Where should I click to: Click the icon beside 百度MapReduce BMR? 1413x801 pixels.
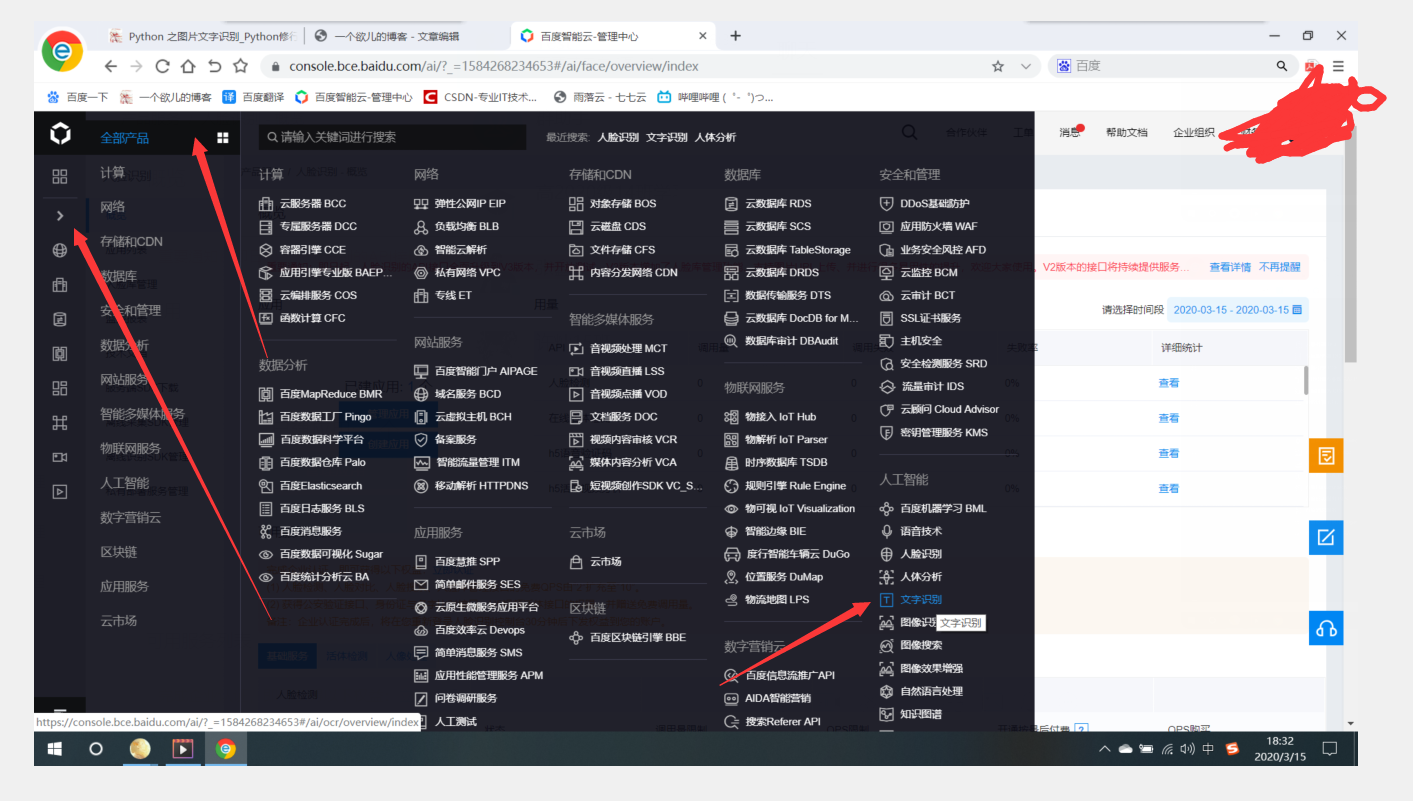coord(266,394)
